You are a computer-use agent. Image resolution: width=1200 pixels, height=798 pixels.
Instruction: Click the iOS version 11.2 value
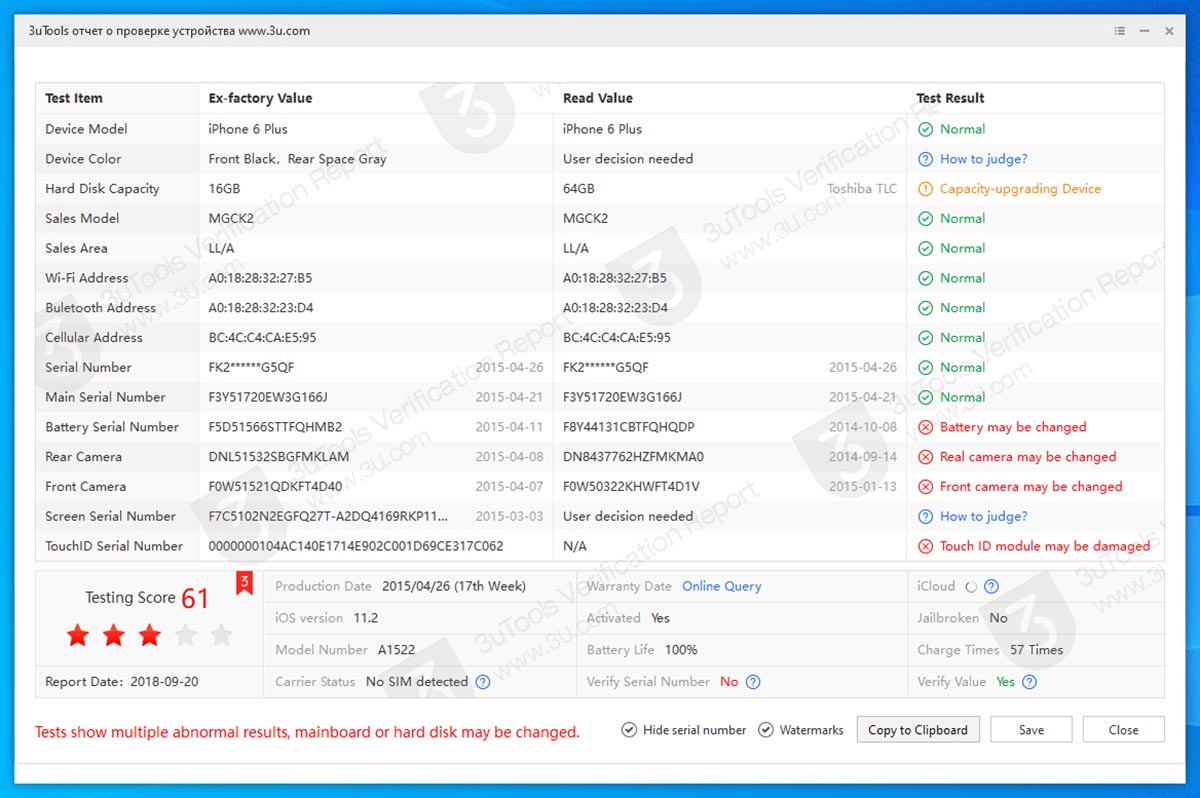click(366, 618)
